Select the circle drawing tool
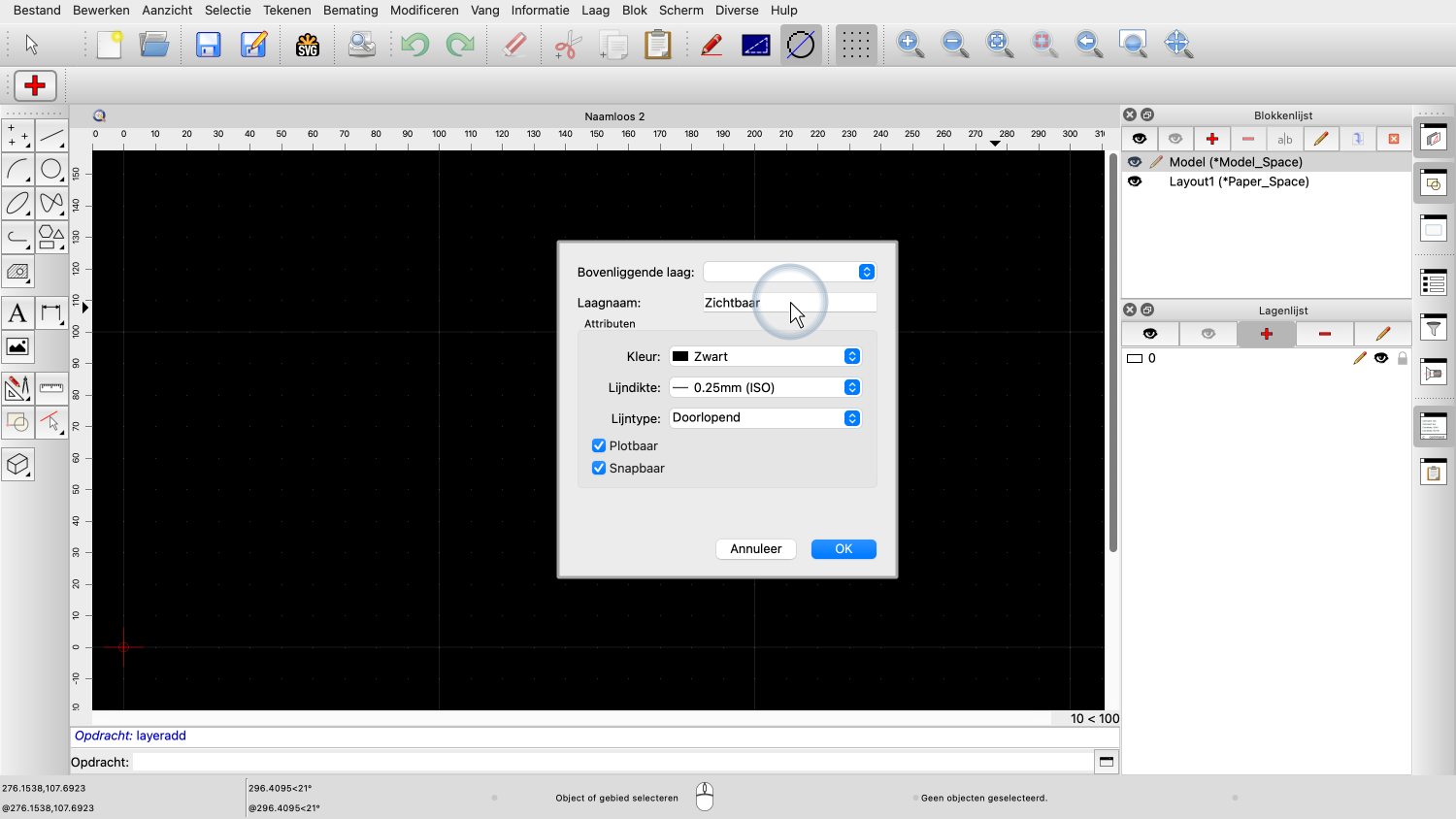Viewport: 1456px width, 819px height. (51, 170)
